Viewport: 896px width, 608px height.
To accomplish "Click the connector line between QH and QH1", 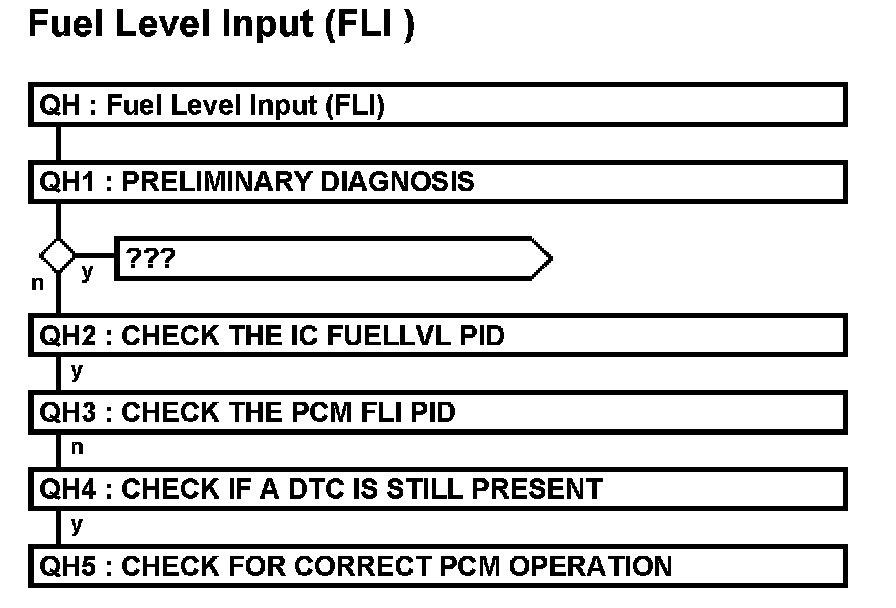I will pos(59,143).
